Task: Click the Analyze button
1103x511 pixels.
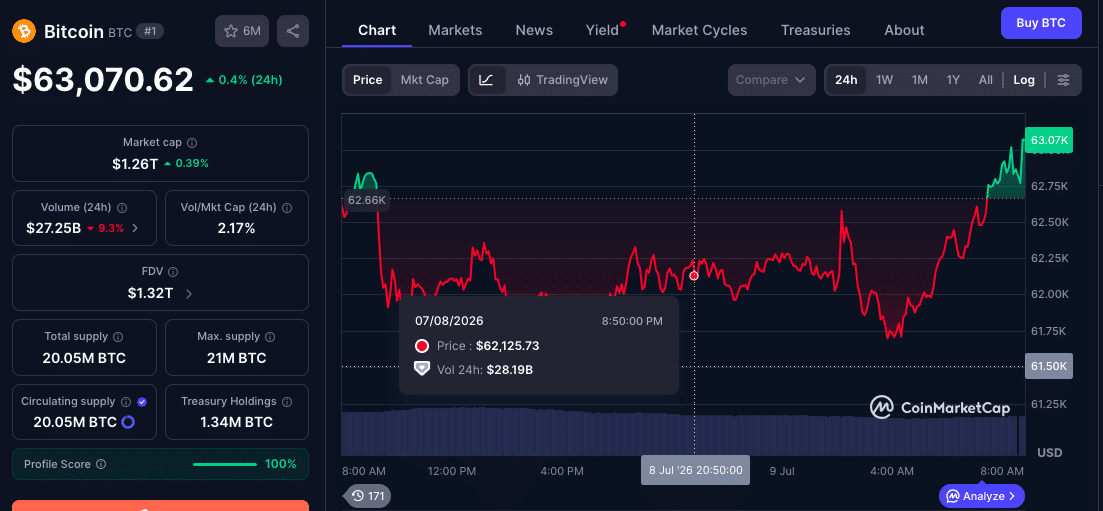Action: point(981,496)
